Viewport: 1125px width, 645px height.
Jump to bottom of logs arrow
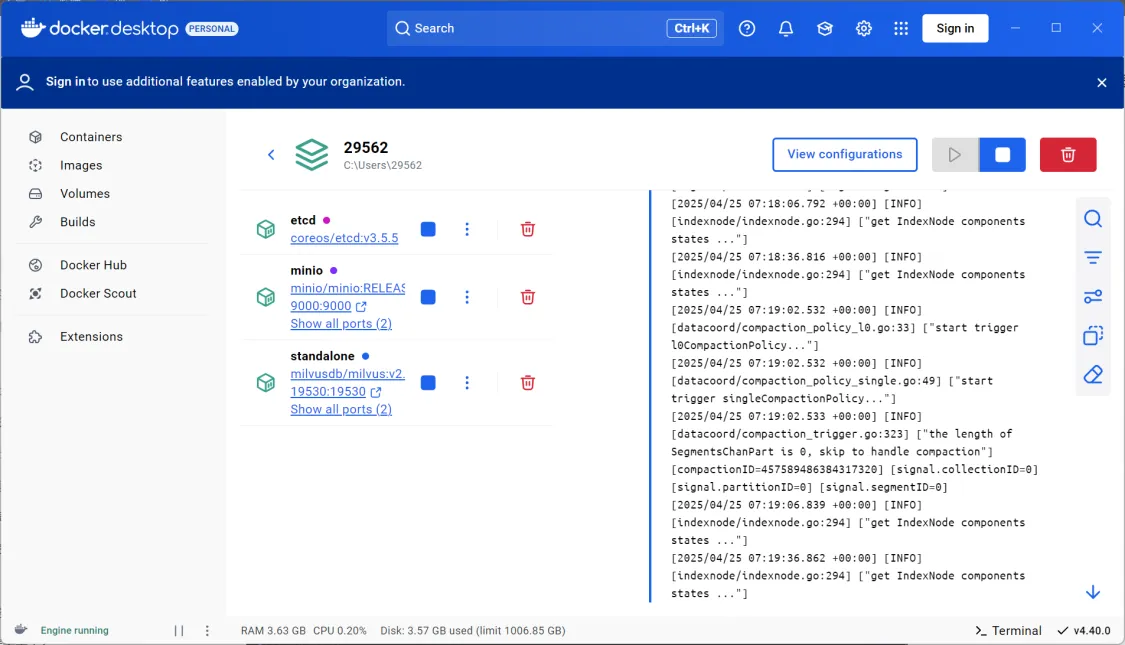pyautogui.click(x=1092, y=592)
